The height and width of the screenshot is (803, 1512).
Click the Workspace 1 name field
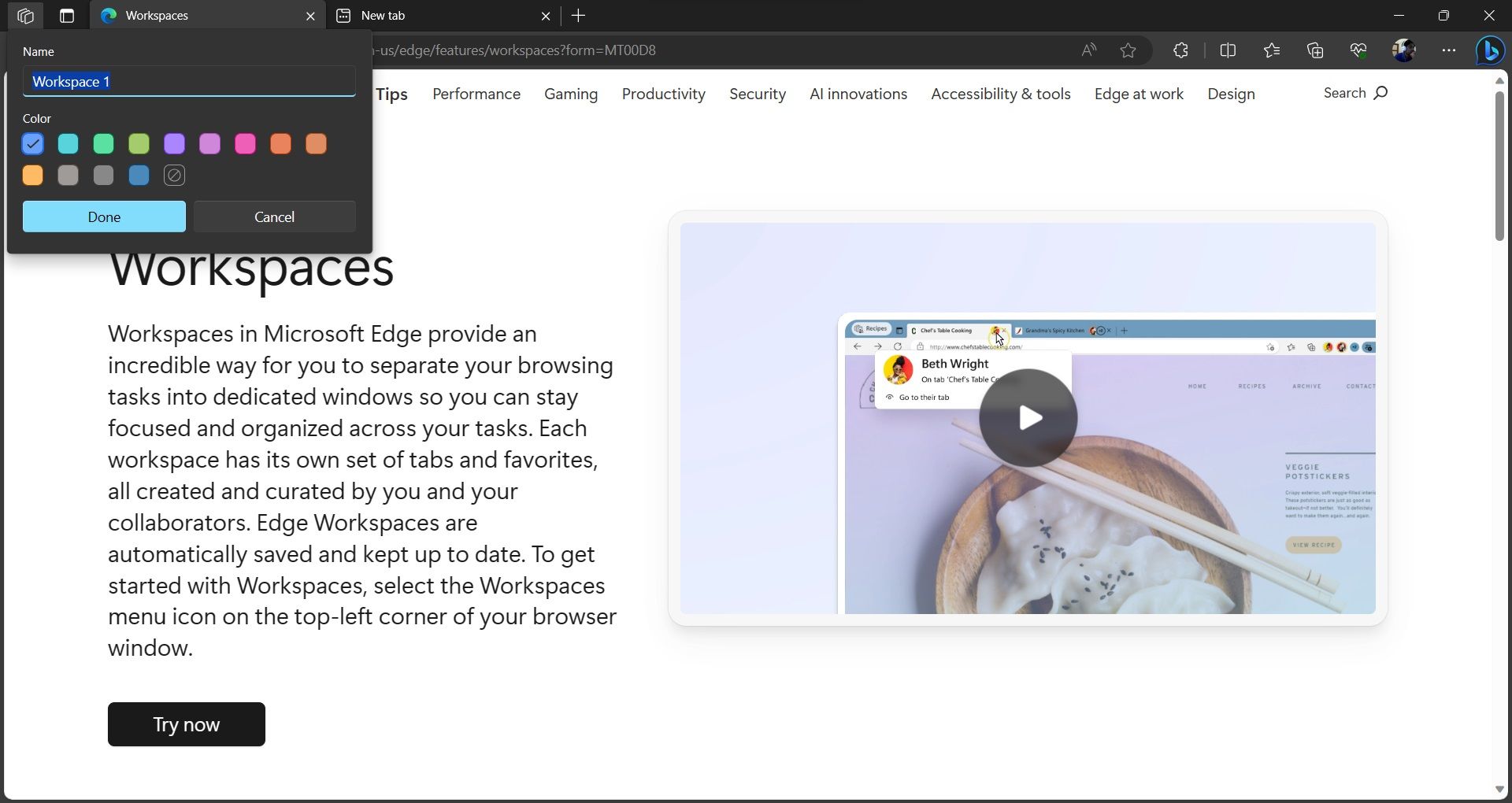(188, 81)
